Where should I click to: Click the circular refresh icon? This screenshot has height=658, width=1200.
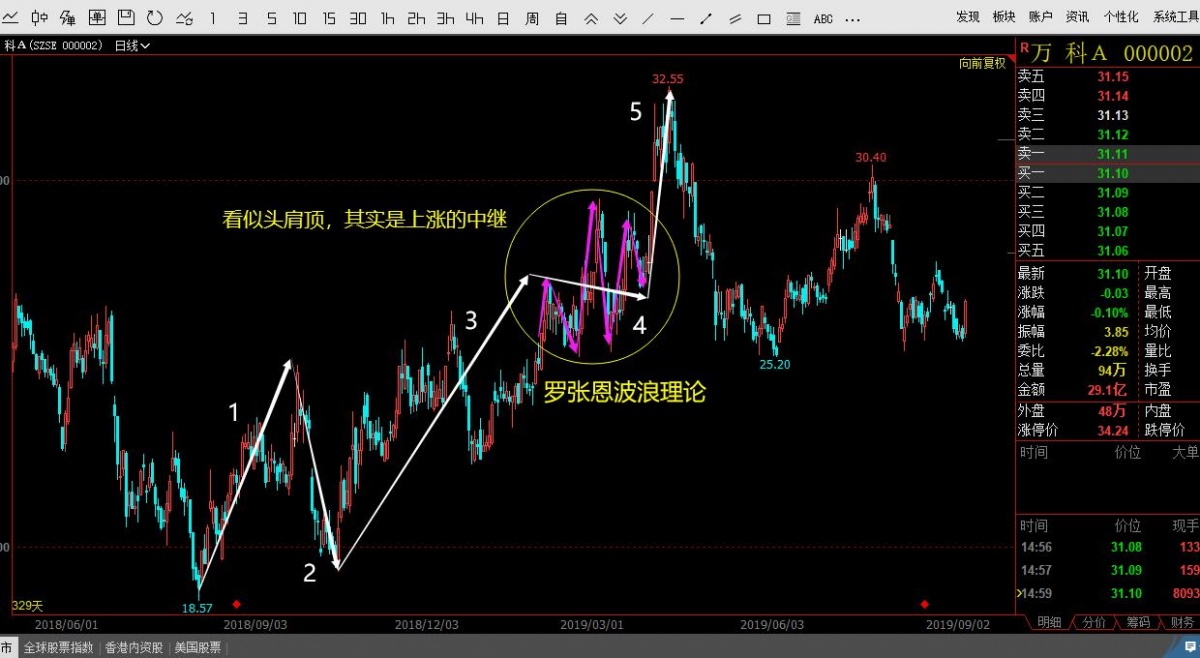click(x=155, y=18)
